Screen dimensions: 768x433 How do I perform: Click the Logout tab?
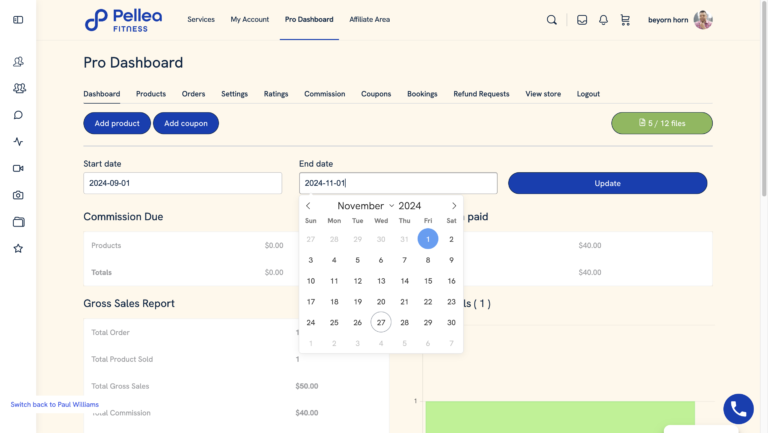(588, 94)
